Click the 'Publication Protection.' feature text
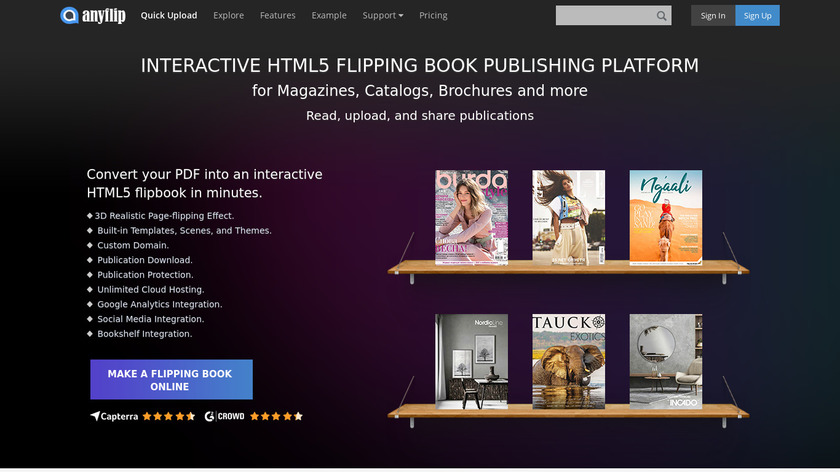The image size is (840, 472). [x=145, y=275]
